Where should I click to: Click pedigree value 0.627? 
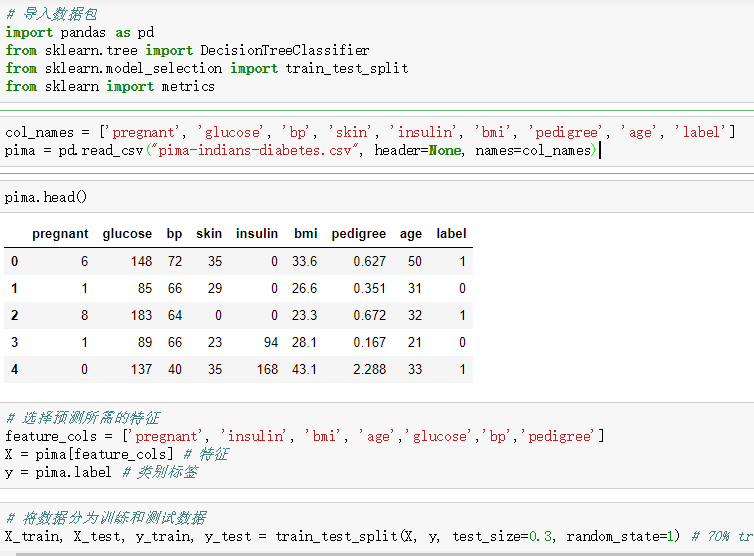click(x=369, y=261)
